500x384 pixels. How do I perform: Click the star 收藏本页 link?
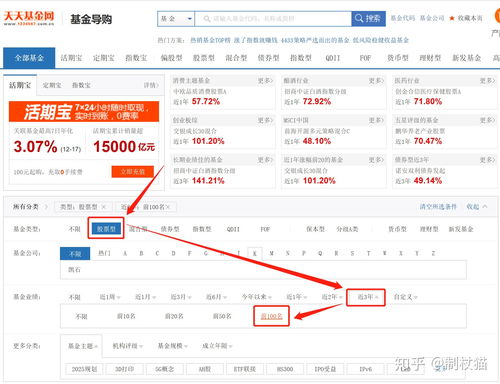click(466, 18)
